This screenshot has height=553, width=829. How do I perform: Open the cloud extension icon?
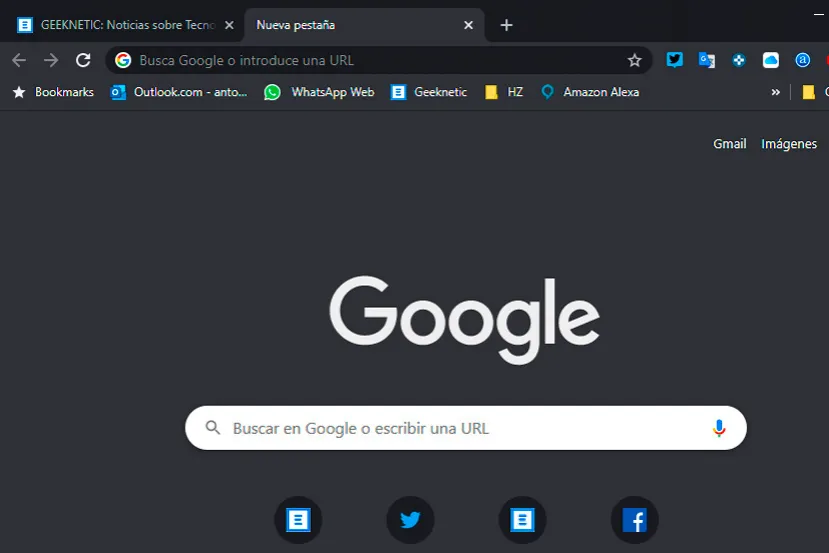[771, 60]
